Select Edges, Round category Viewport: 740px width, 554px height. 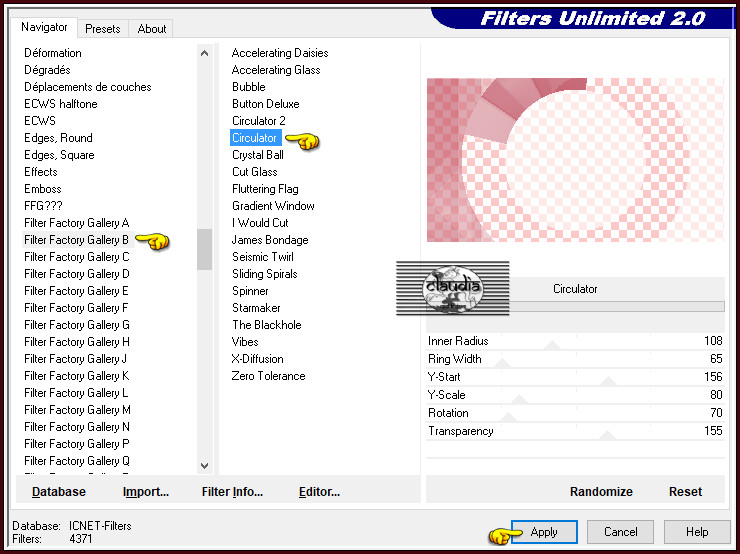pos(59,138)
